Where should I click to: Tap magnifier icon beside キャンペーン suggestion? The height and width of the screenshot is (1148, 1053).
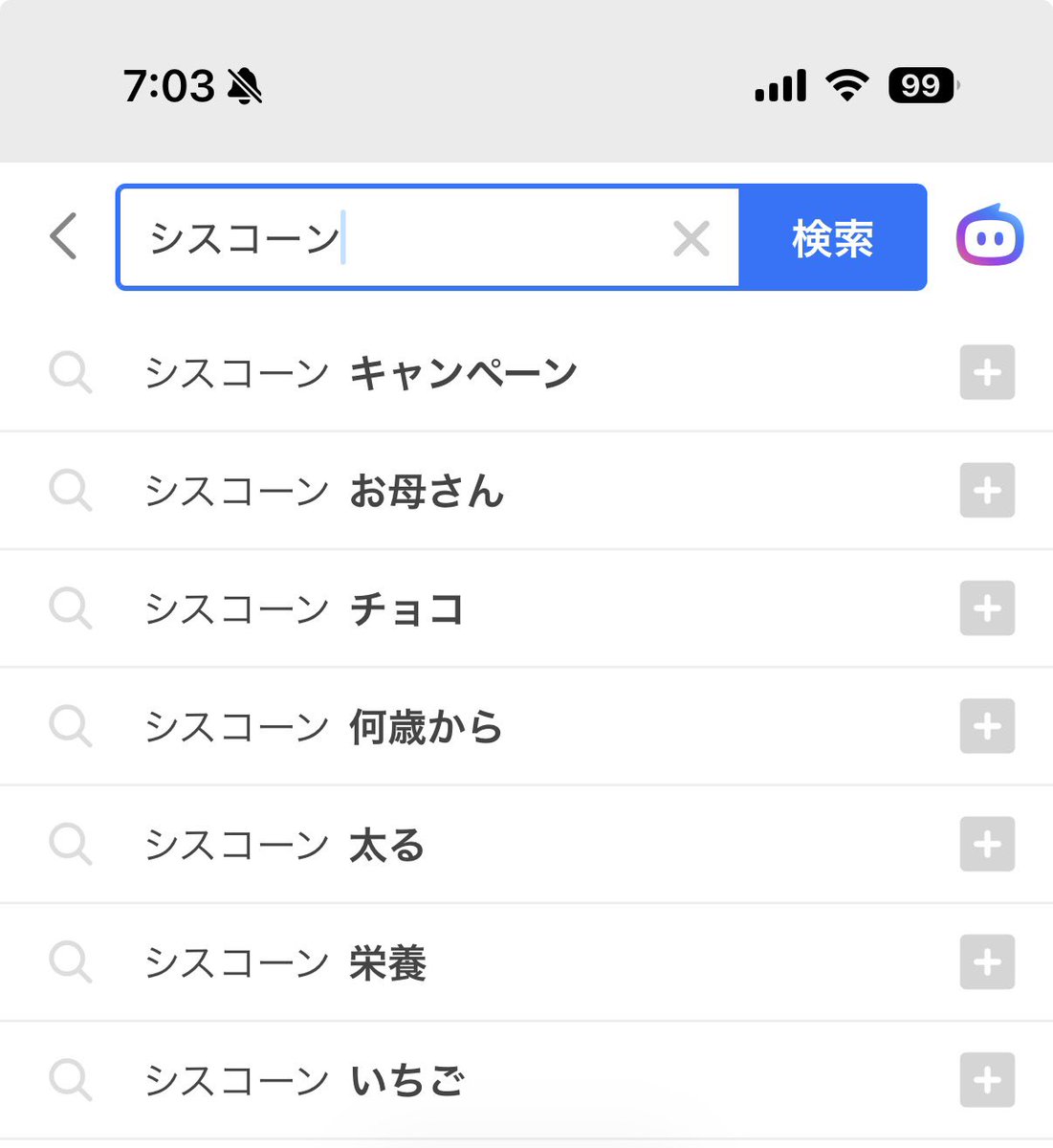pos(71,372)
